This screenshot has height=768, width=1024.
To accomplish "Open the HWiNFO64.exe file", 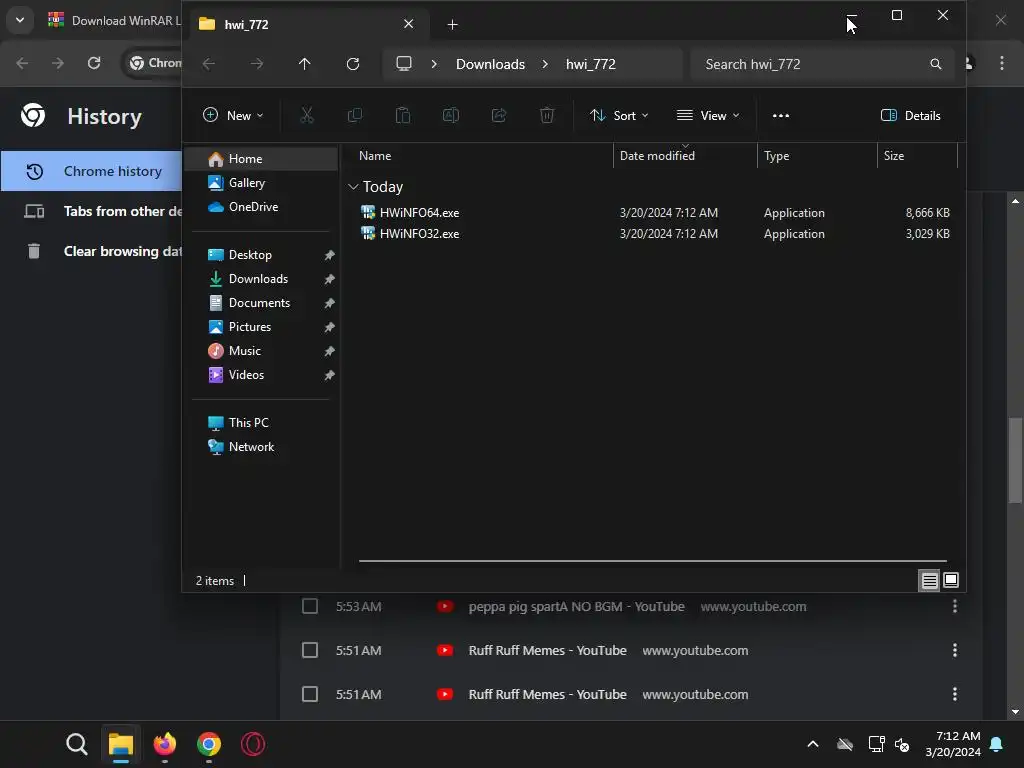I will click(419, 212).
